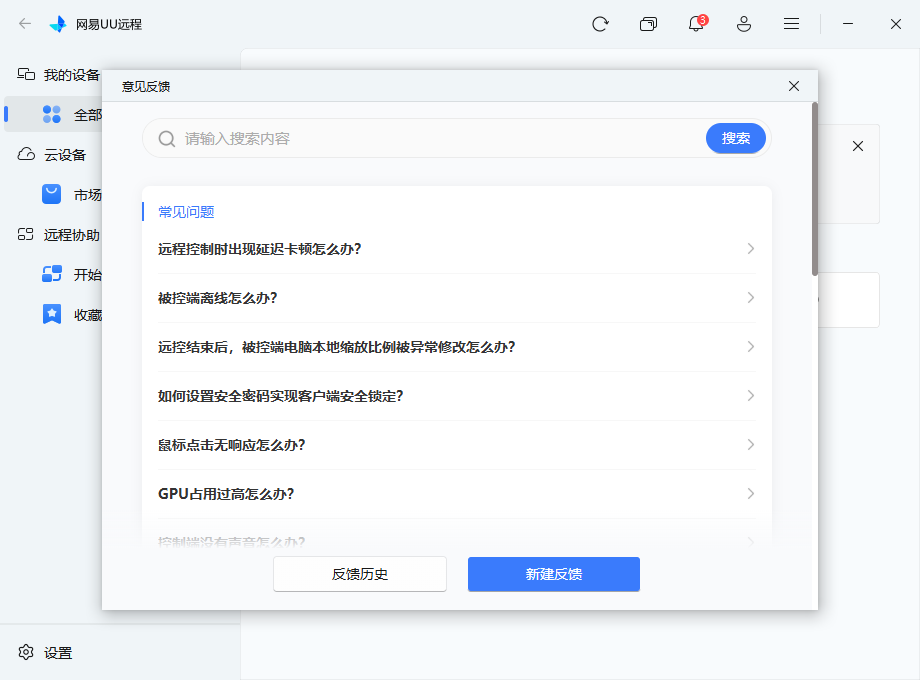Open the hamburger menu icon
The width and height of the screenshot is (920, 680).
(792, 24)
